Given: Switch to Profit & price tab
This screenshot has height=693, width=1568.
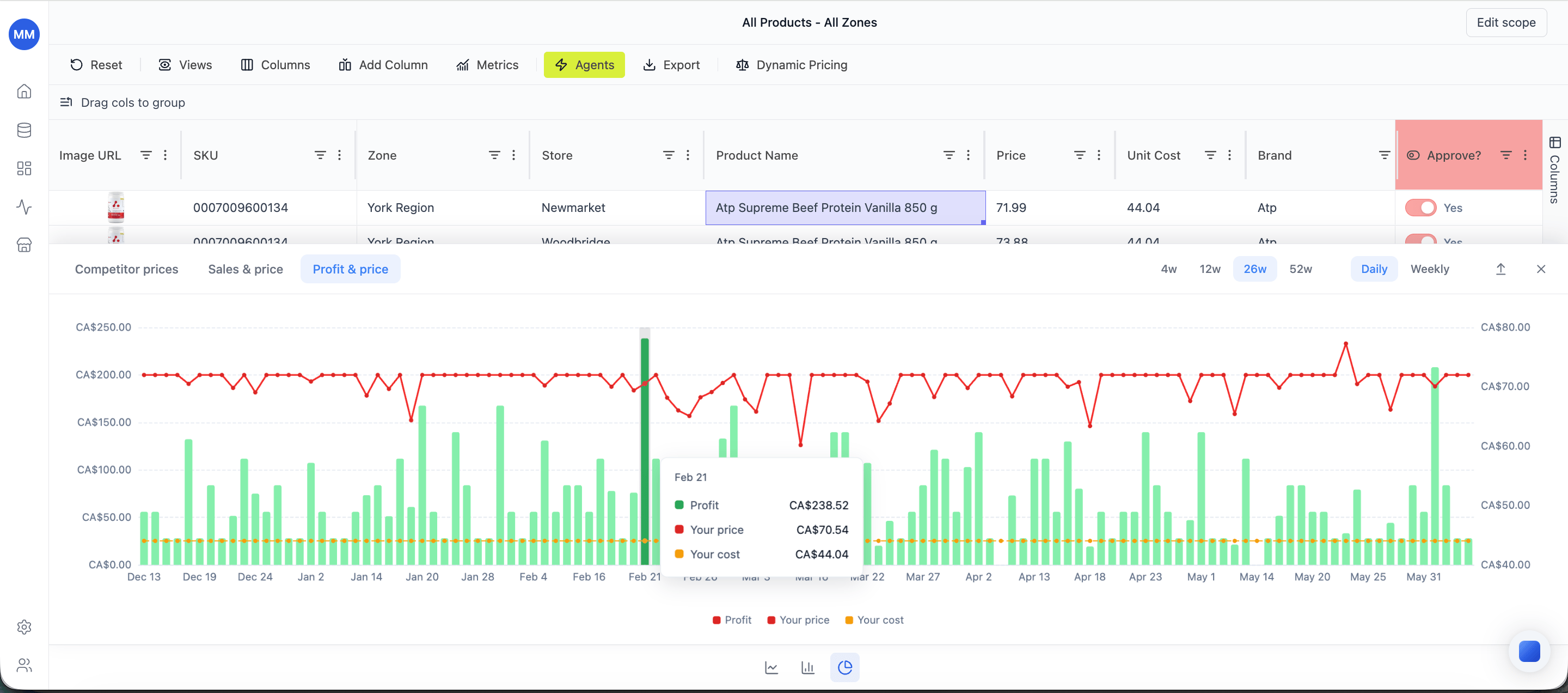Looking at the screenshot, I should coord(350,269).
